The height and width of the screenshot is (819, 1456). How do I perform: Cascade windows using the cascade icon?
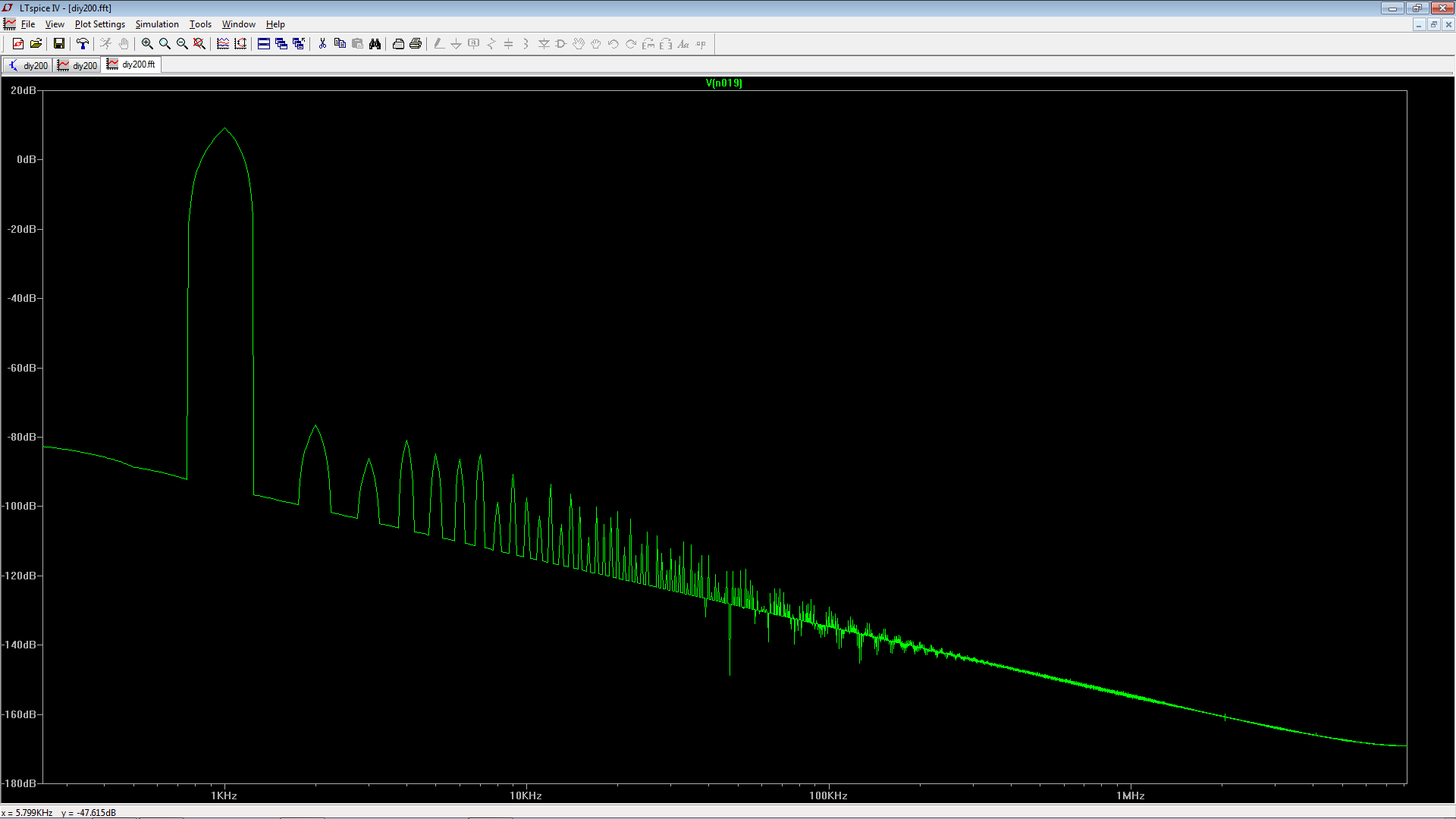281,44
